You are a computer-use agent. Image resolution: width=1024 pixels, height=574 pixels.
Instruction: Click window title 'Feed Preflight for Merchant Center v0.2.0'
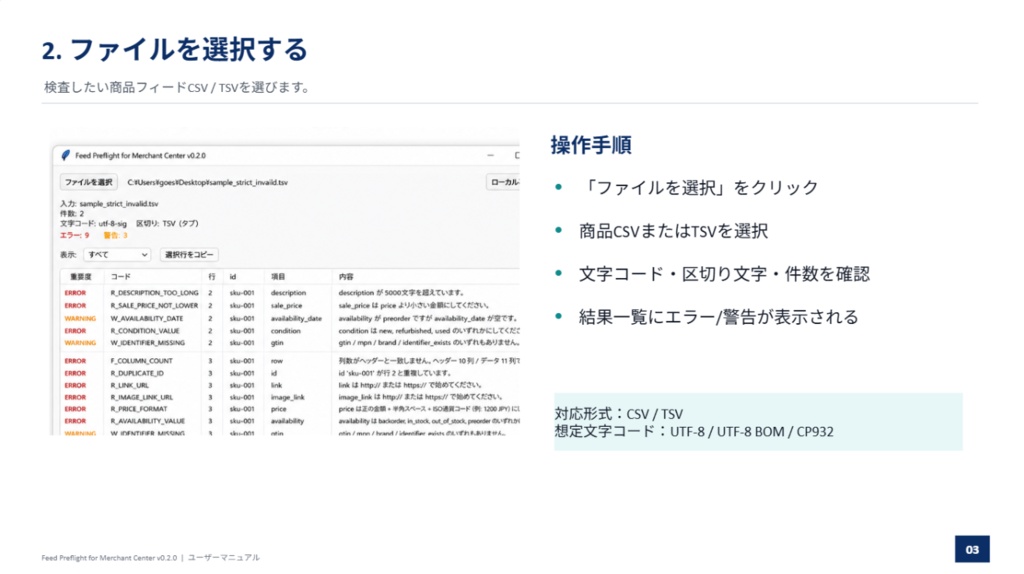140,155
